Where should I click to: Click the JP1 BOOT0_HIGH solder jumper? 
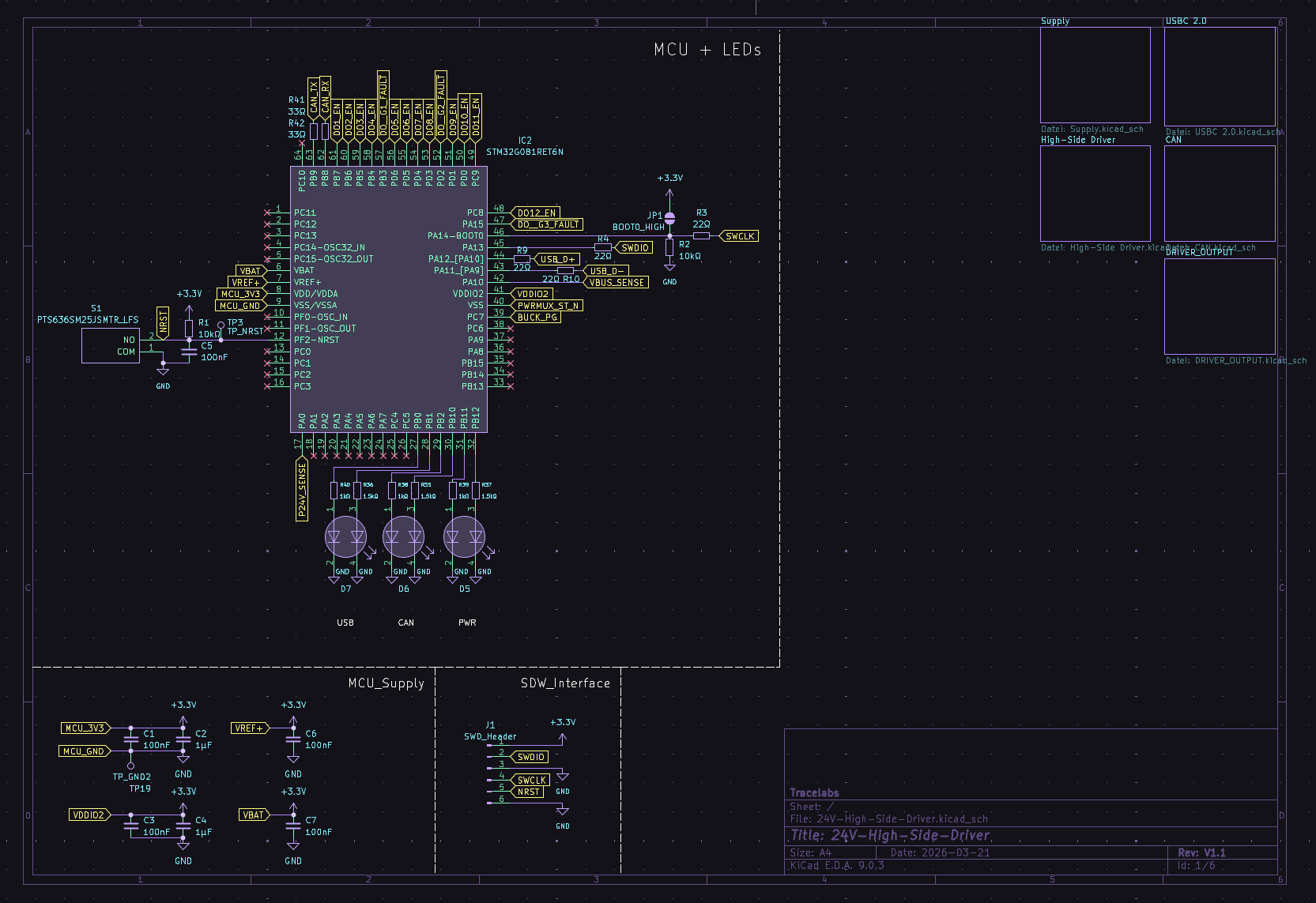tap(669, 217)
